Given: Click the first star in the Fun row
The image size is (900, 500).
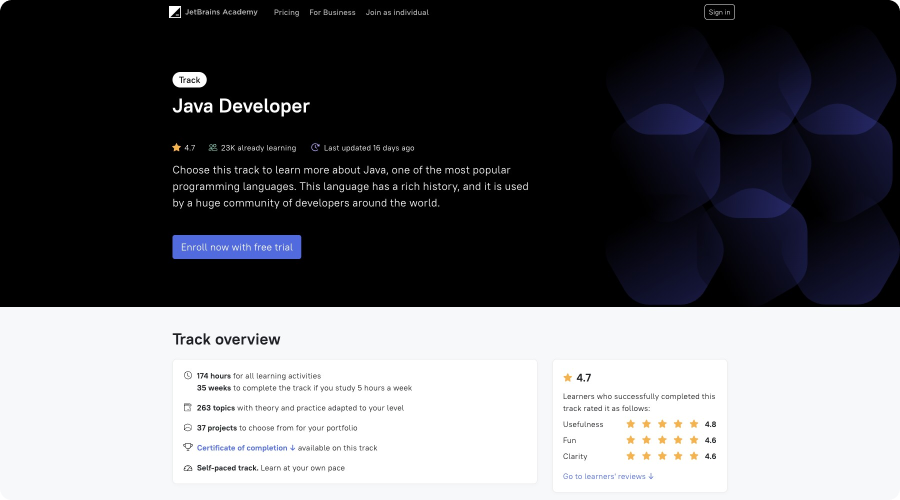Looking at the screenshot, I should (631, 440).
